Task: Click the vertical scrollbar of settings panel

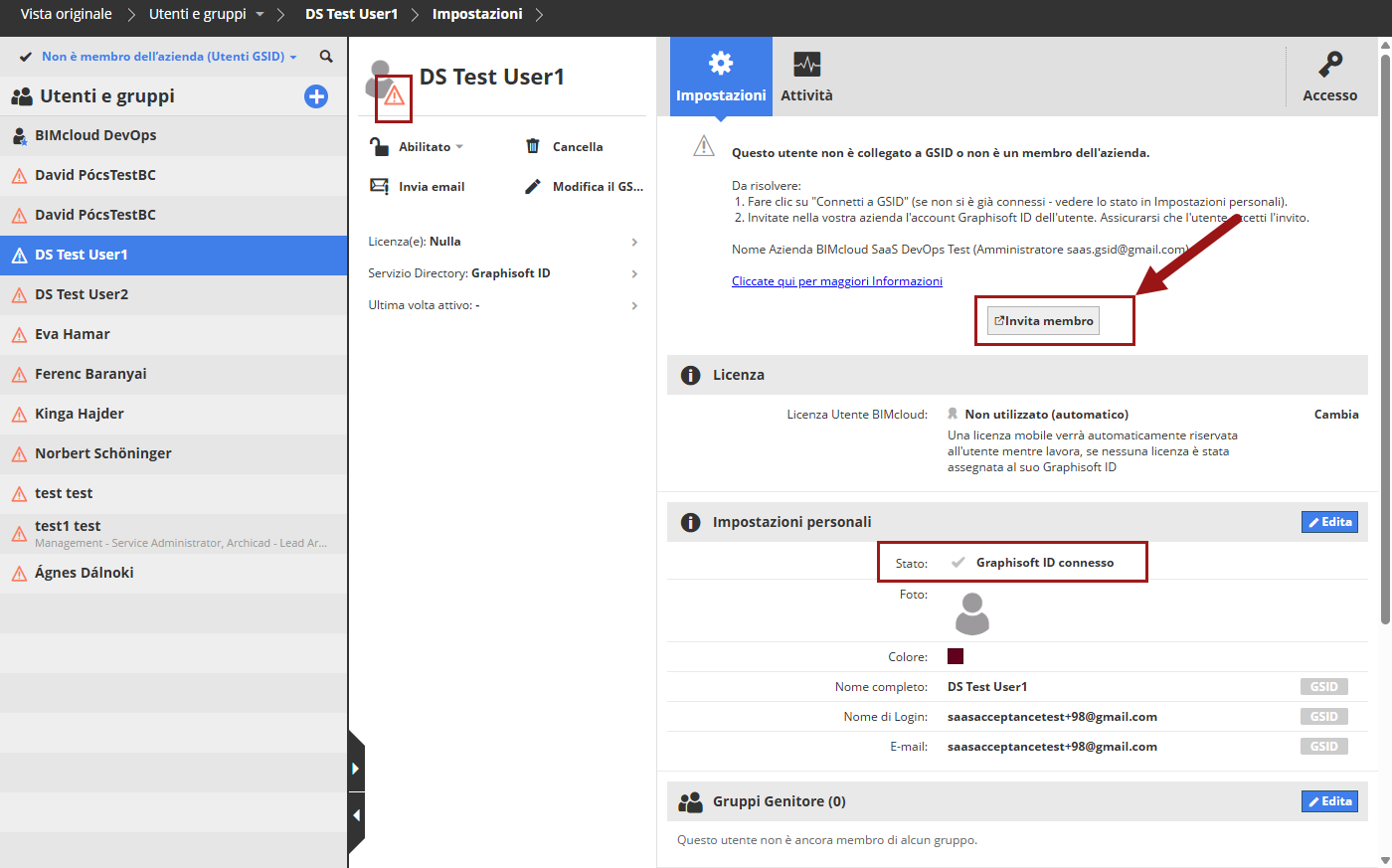Action: (1385, 338)
